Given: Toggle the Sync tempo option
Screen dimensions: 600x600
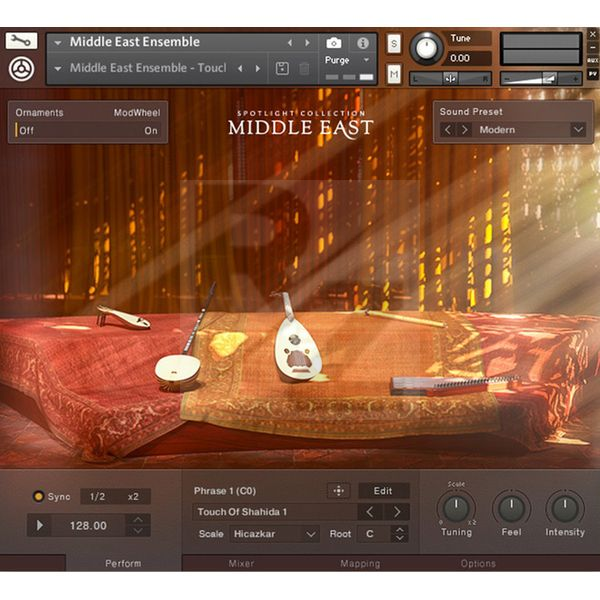Looking at the screenshot, I should [x=38, y=496].
